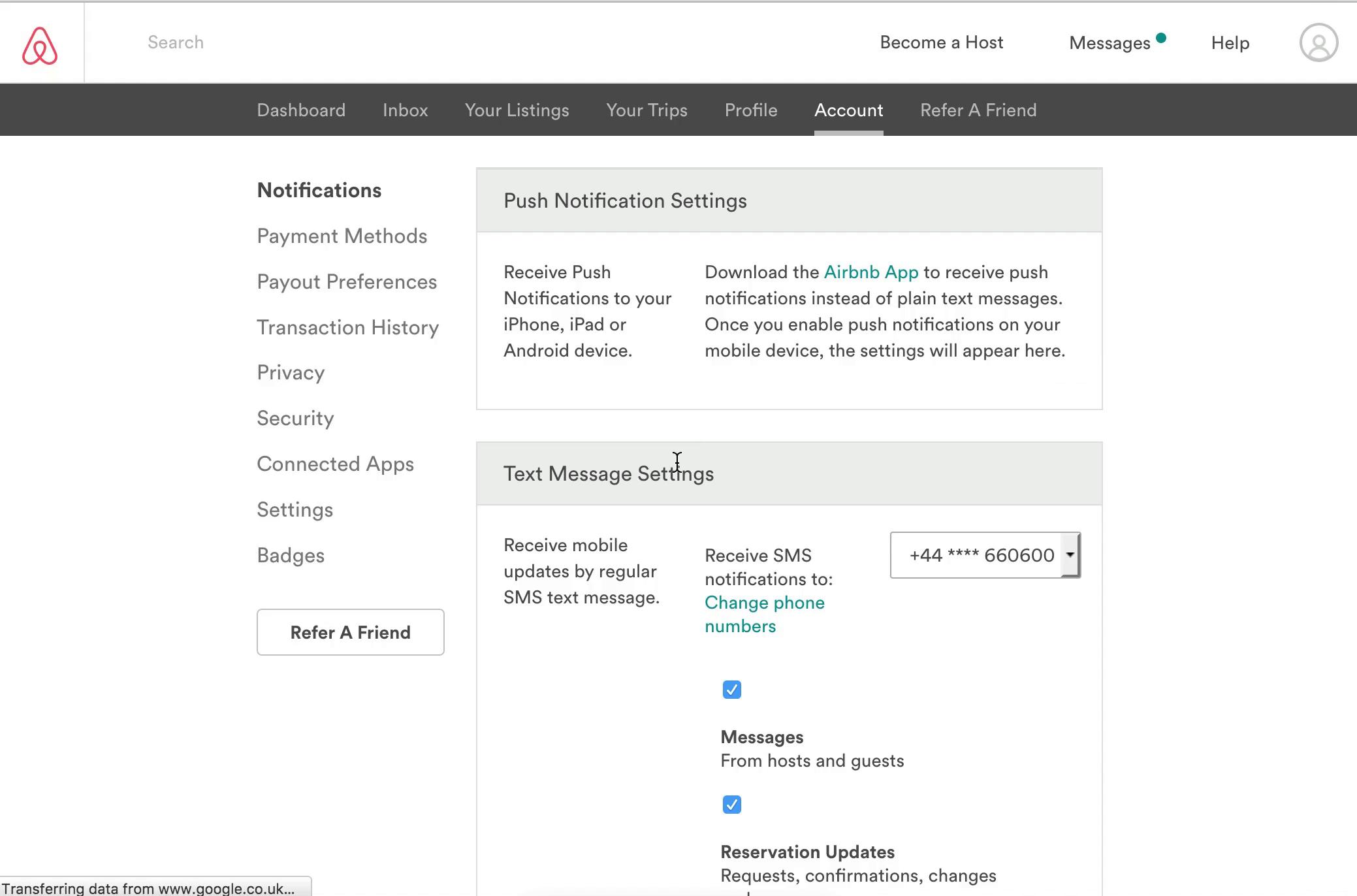The width and height of the screenshot is (1357, 896).
Task: Open Payment Methods in sidebar
Action: 342,236
